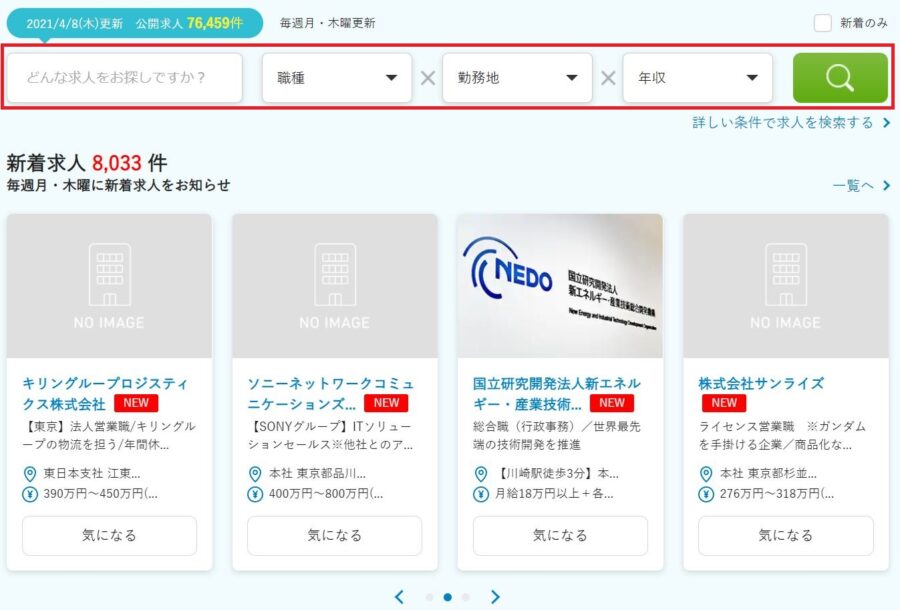
Task: Open the 勤務地 dropdown
Action: pyautogui.click(x=517, y=77)
